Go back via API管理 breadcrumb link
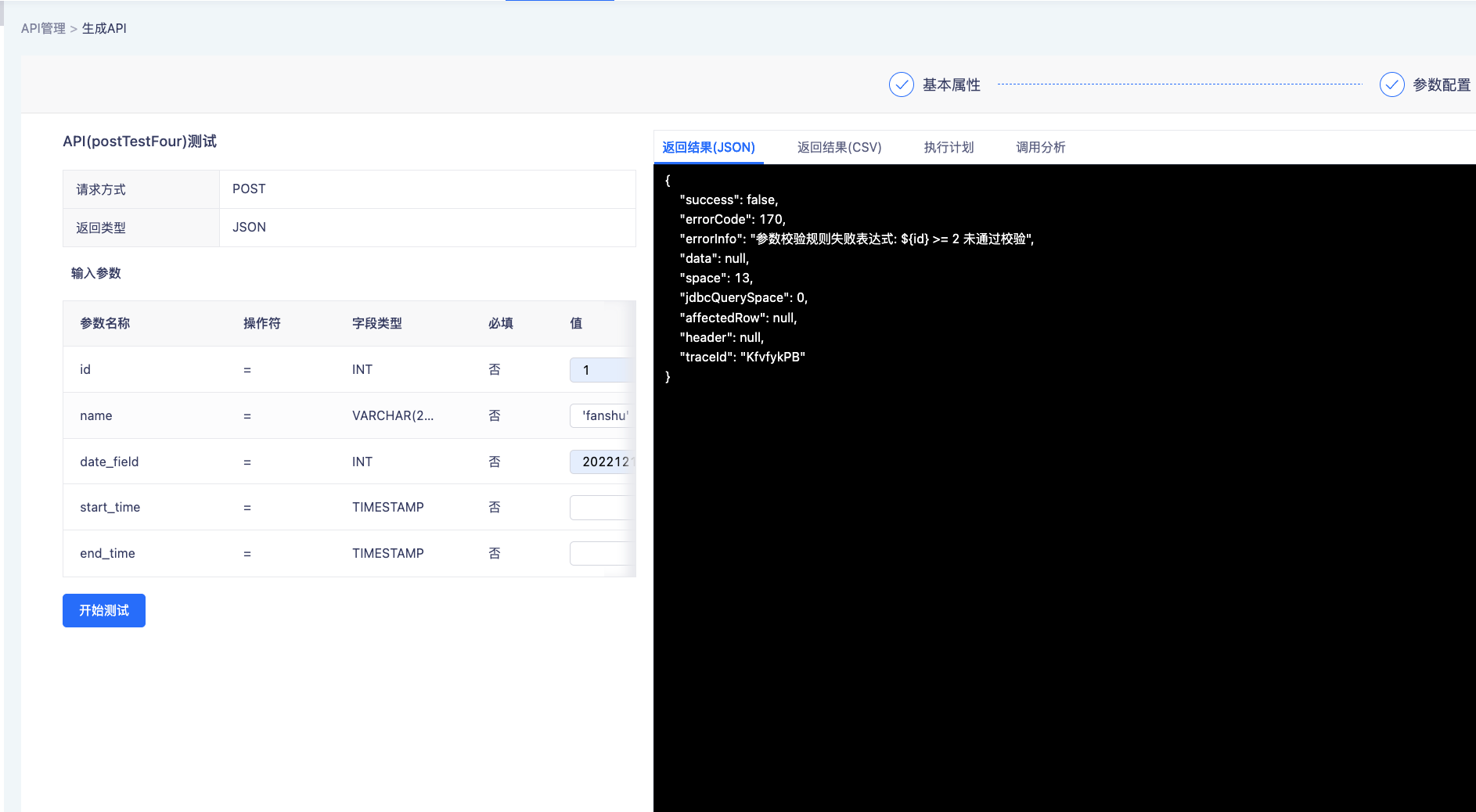The height and width of the screenshot is (812, 1476). point(43,28)
